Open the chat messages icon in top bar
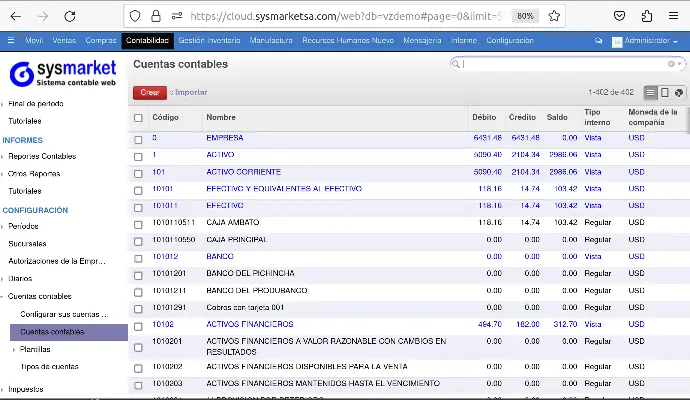Screen dimensions: 690x400 click(598, 41)
